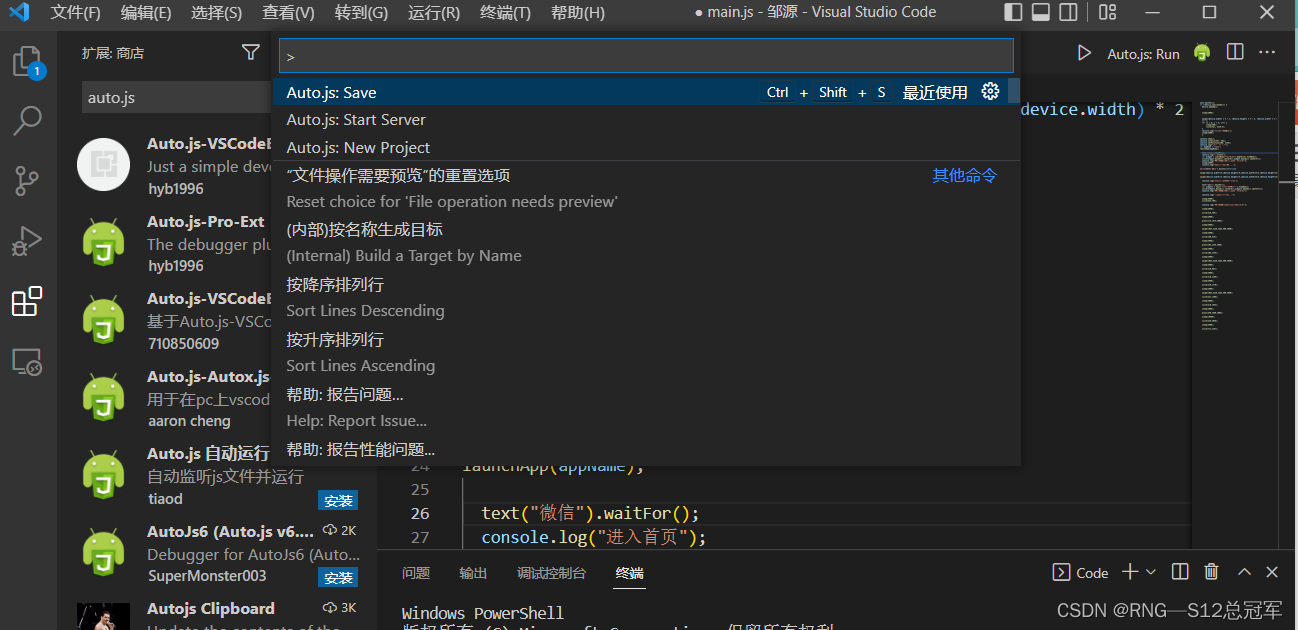Screen dimensions: 1298x630
Task: Maximize the panel with the chevron toggle
Action: coord(1245,572)
